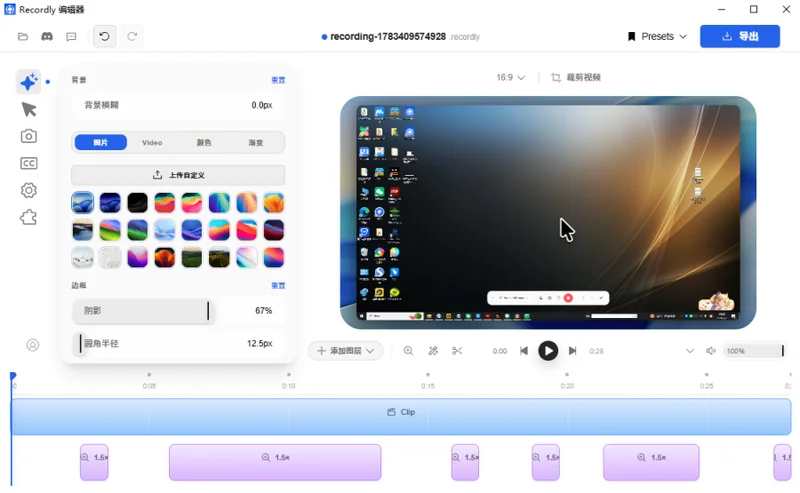Open the feedback chat bubble icon
This screenshot has width=800, height=493.
pyautogui.click(x=71, y=37)
